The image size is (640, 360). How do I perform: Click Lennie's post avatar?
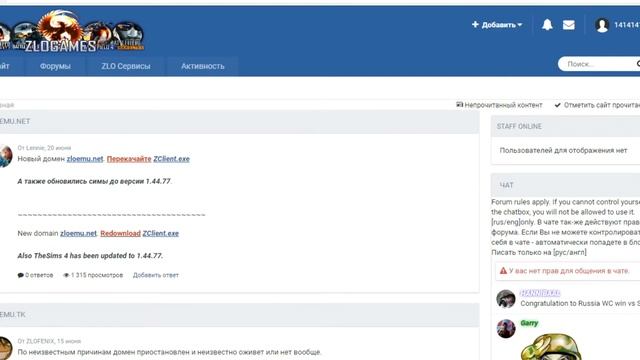pyautogui.click(x=5, y=156)
